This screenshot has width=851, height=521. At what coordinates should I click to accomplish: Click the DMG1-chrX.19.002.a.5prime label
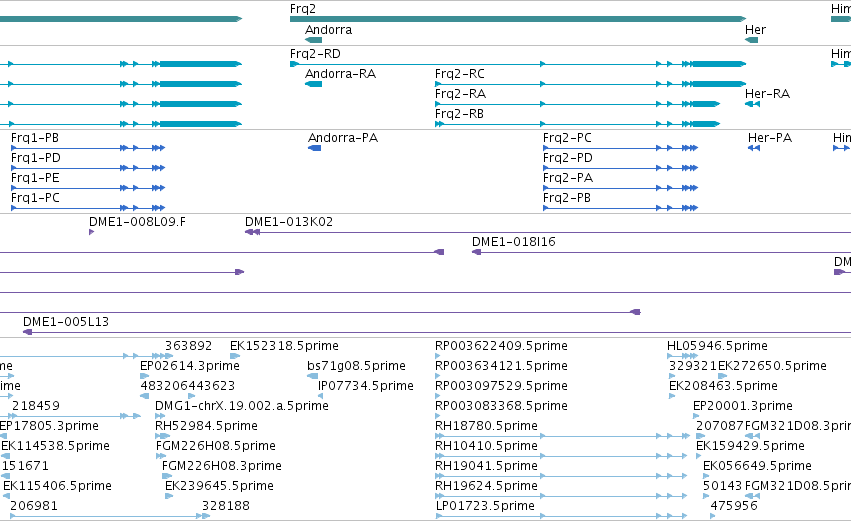click(242, 406)
